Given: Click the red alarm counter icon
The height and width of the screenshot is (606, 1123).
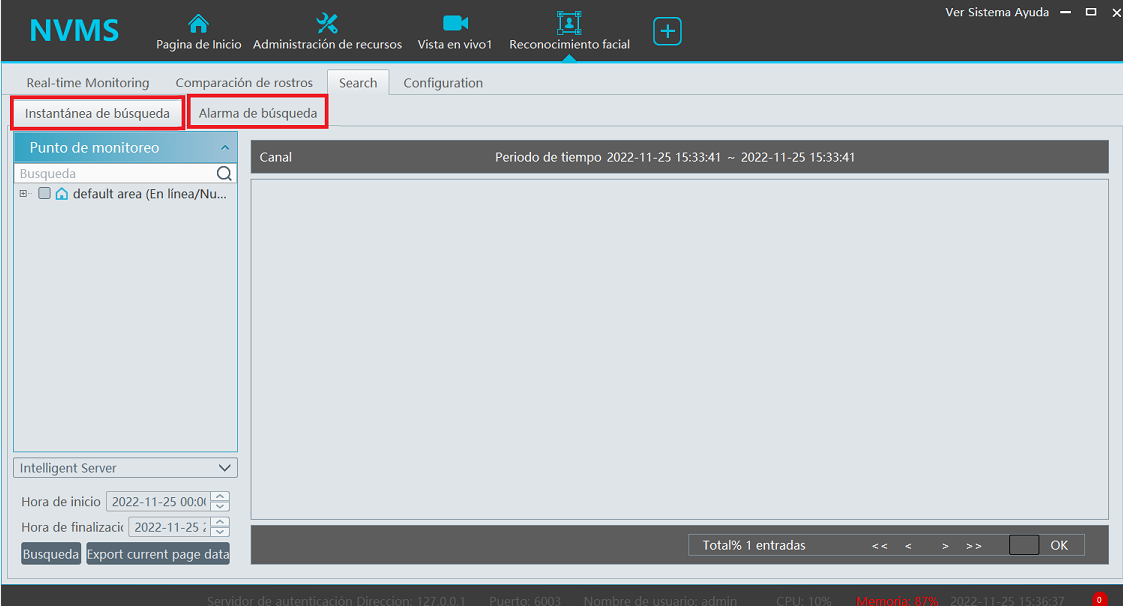Looking at the screenshot, I should click(1099, 599).
